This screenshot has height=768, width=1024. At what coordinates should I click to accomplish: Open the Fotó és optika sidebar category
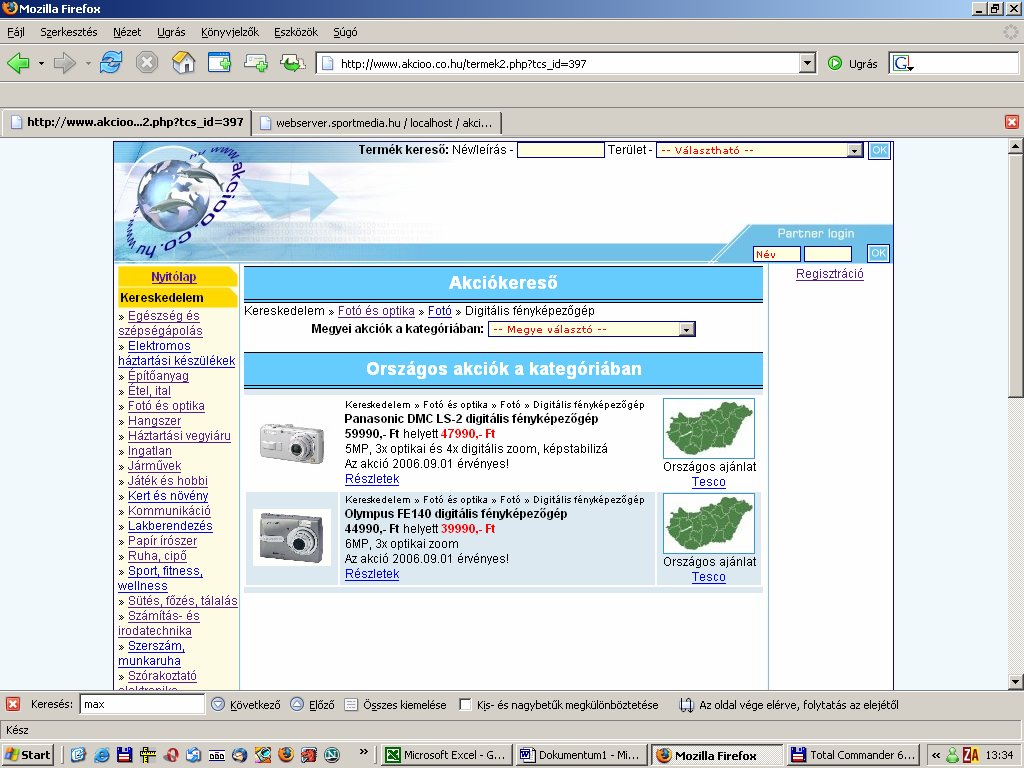tap(166, 406)
